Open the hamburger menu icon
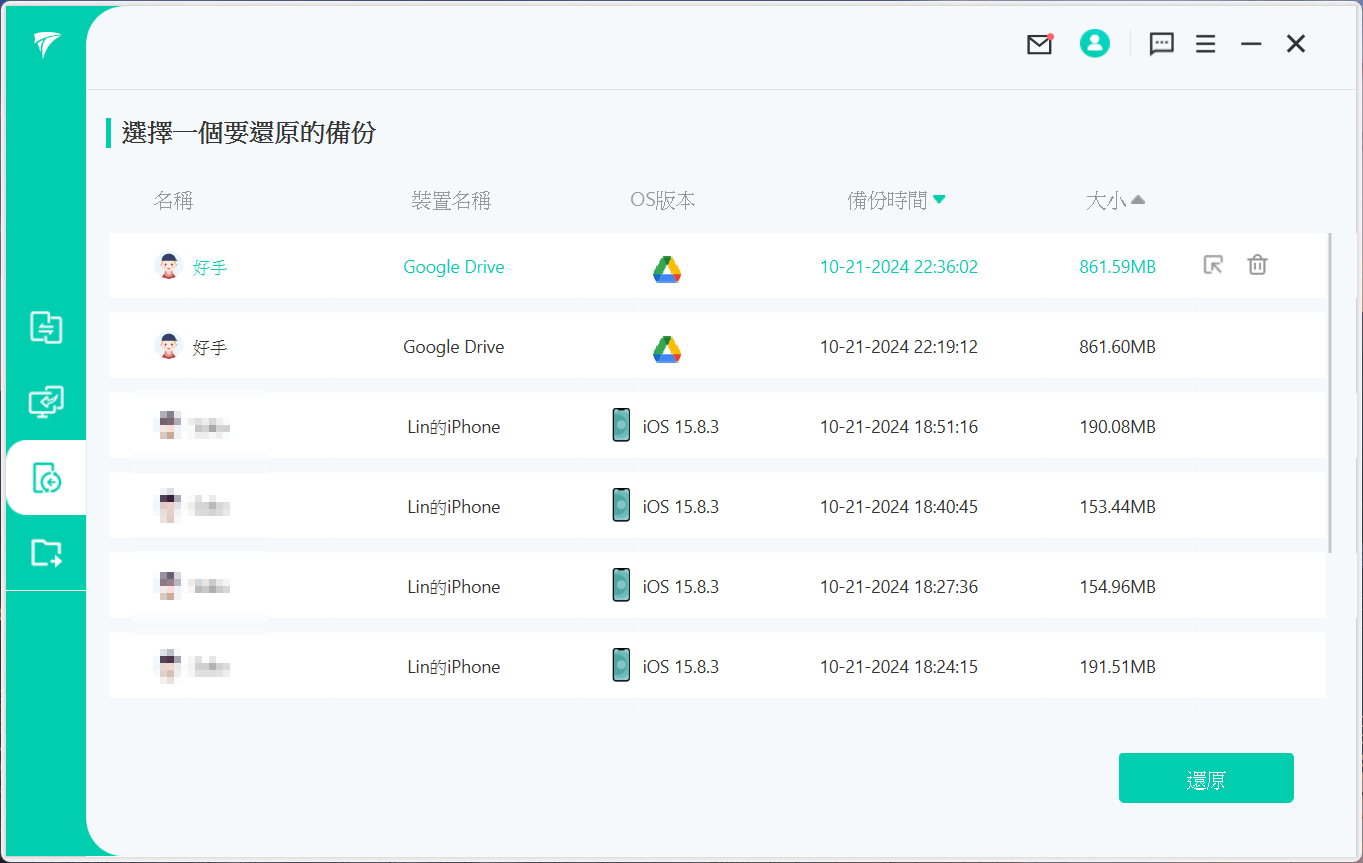1363x863 pixels. (1206, 44)
